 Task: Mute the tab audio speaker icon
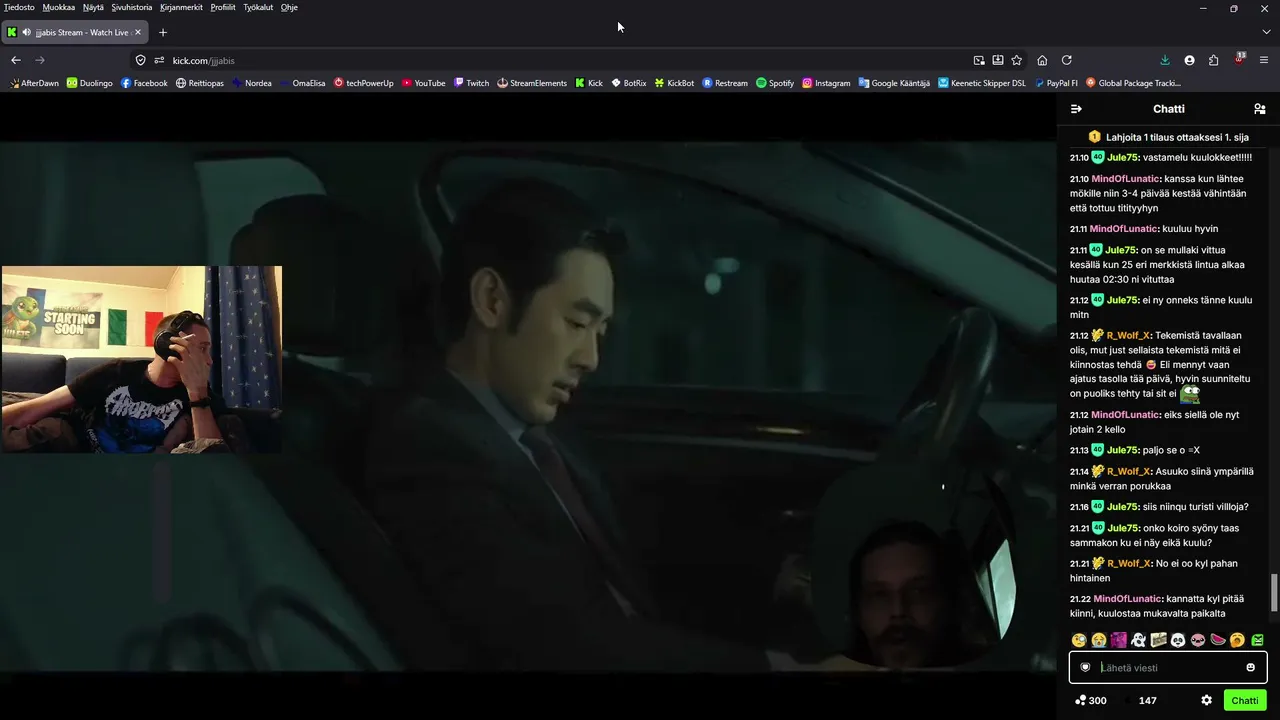26,32
